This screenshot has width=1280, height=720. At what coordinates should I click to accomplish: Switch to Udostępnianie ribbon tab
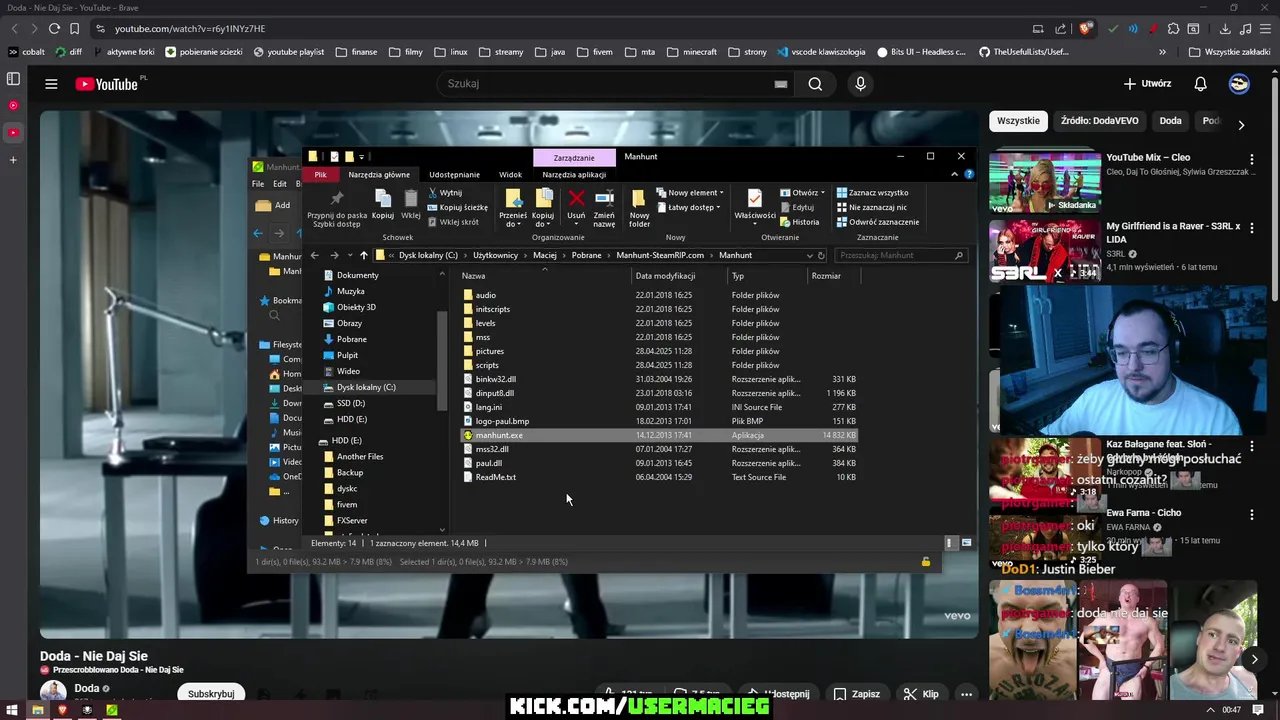[x=454, y=175]
